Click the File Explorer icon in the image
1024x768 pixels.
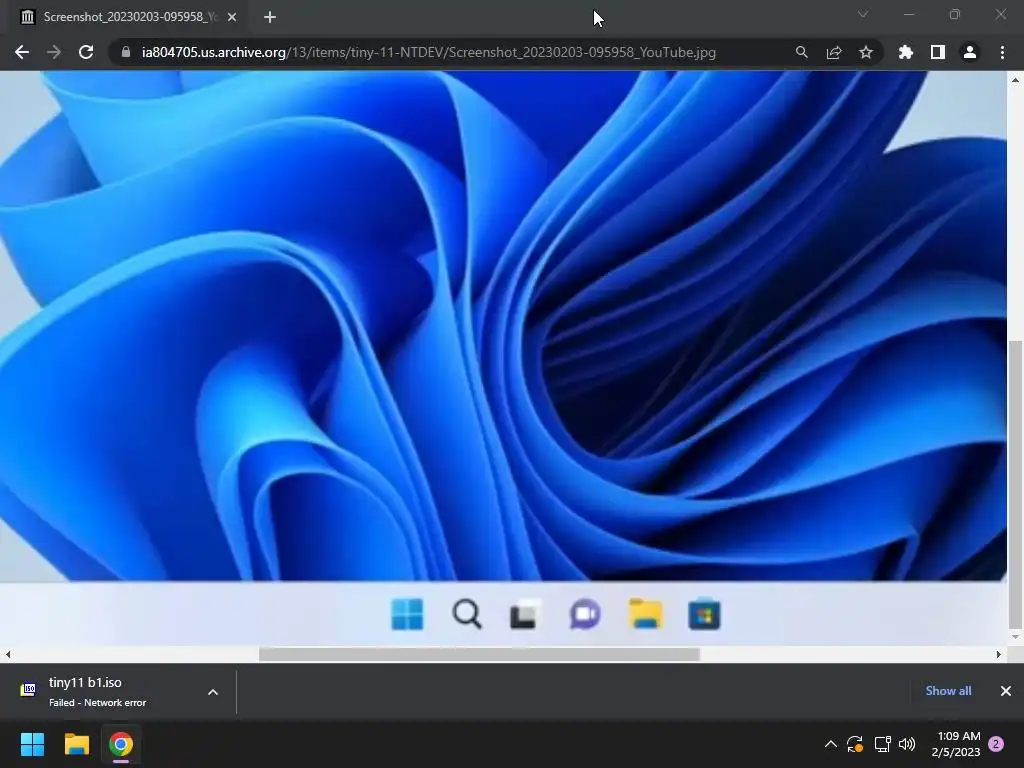click(645, 615)
